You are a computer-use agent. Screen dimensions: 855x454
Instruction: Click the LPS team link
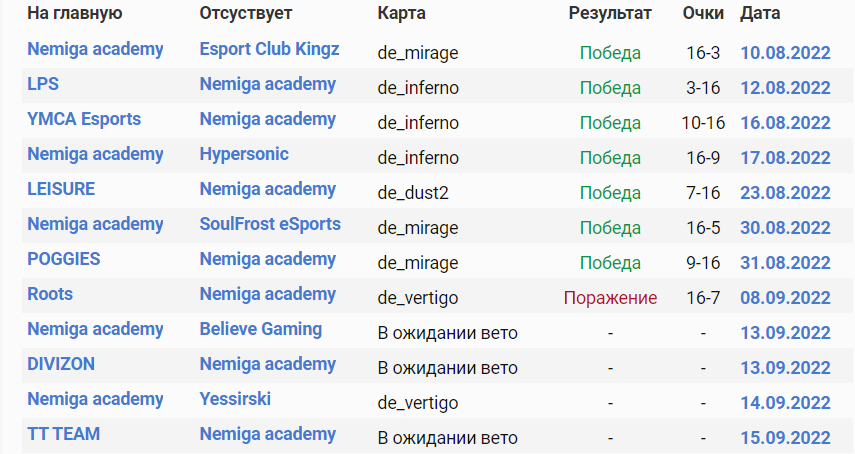coord(43,84)
